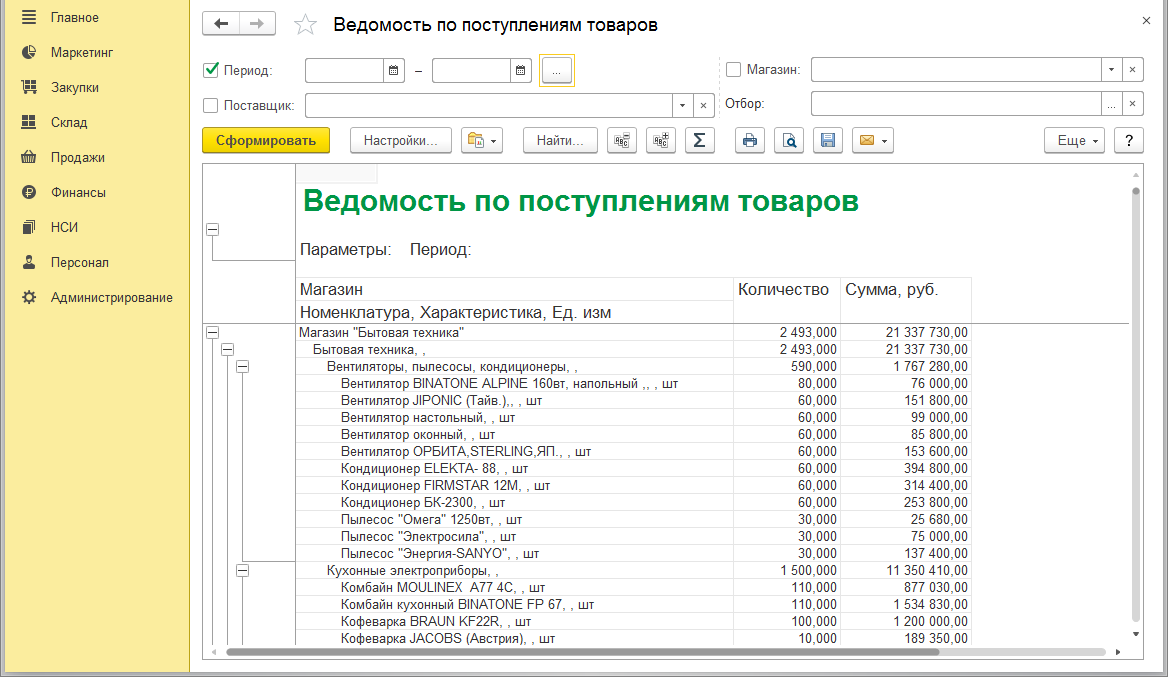Open the Еще menu
Screen dimensions: 1168x677
click(1074, 140)
